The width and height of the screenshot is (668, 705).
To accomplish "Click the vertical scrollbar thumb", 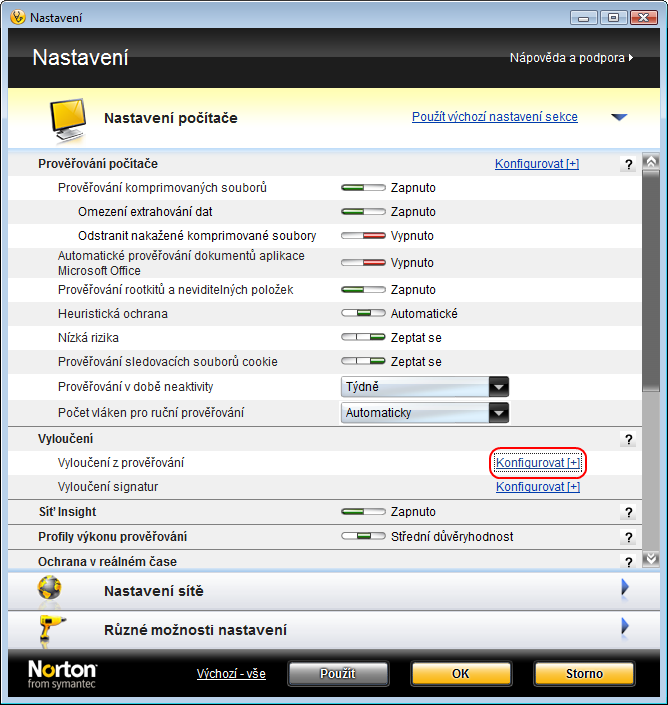I will tap(651, 281).
